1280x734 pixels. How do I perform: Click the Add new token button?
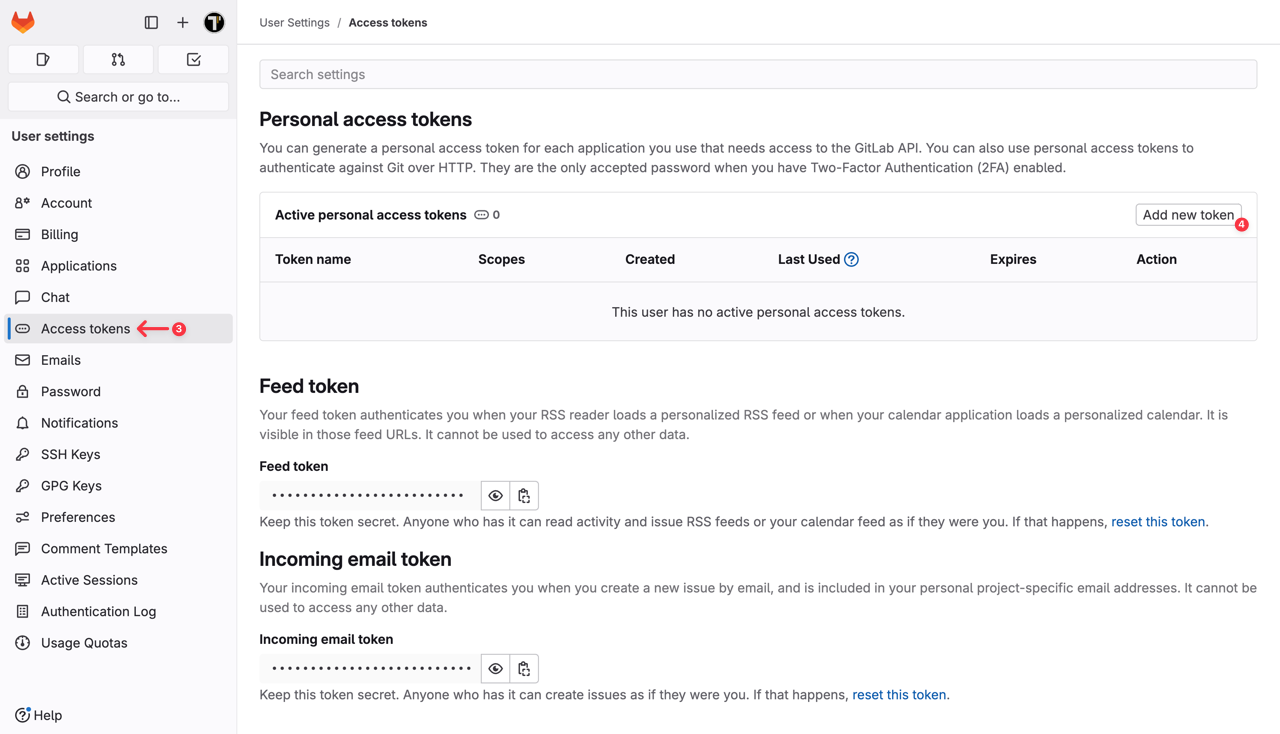1188,214
